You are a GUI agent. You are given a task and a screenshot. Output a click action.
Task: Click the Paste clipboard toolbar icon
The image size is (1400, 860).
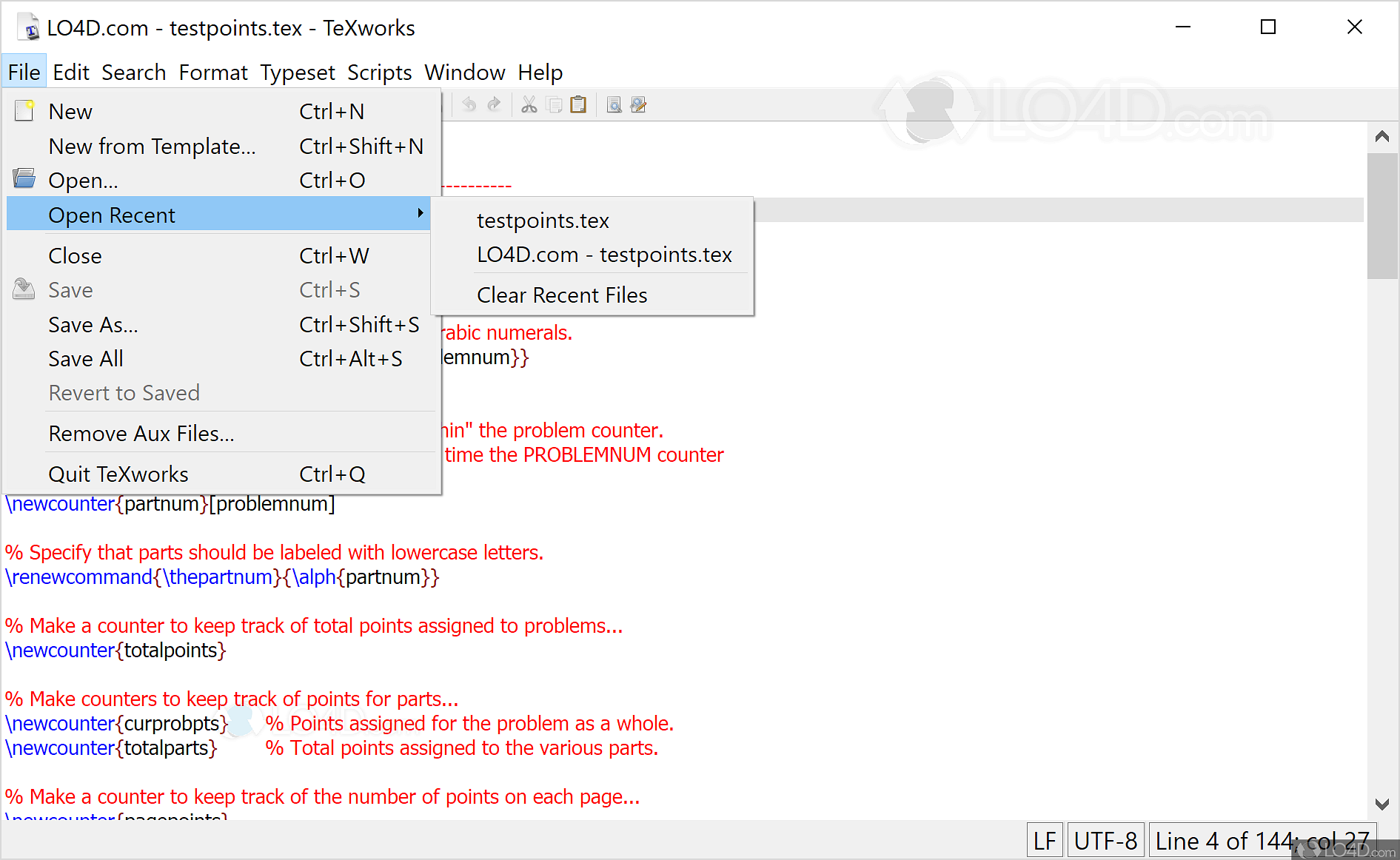pos(578,105)
